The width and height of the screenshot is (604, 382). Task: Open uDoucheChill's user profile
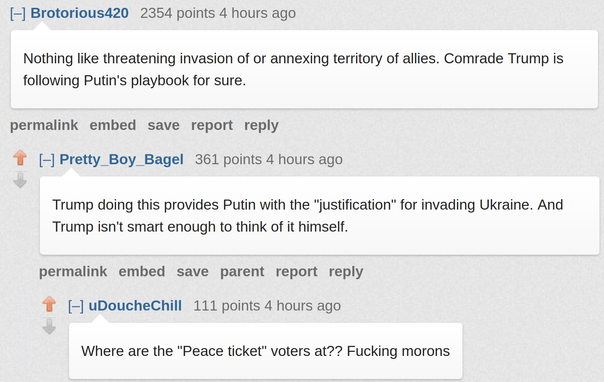click(x=135, y=306)
